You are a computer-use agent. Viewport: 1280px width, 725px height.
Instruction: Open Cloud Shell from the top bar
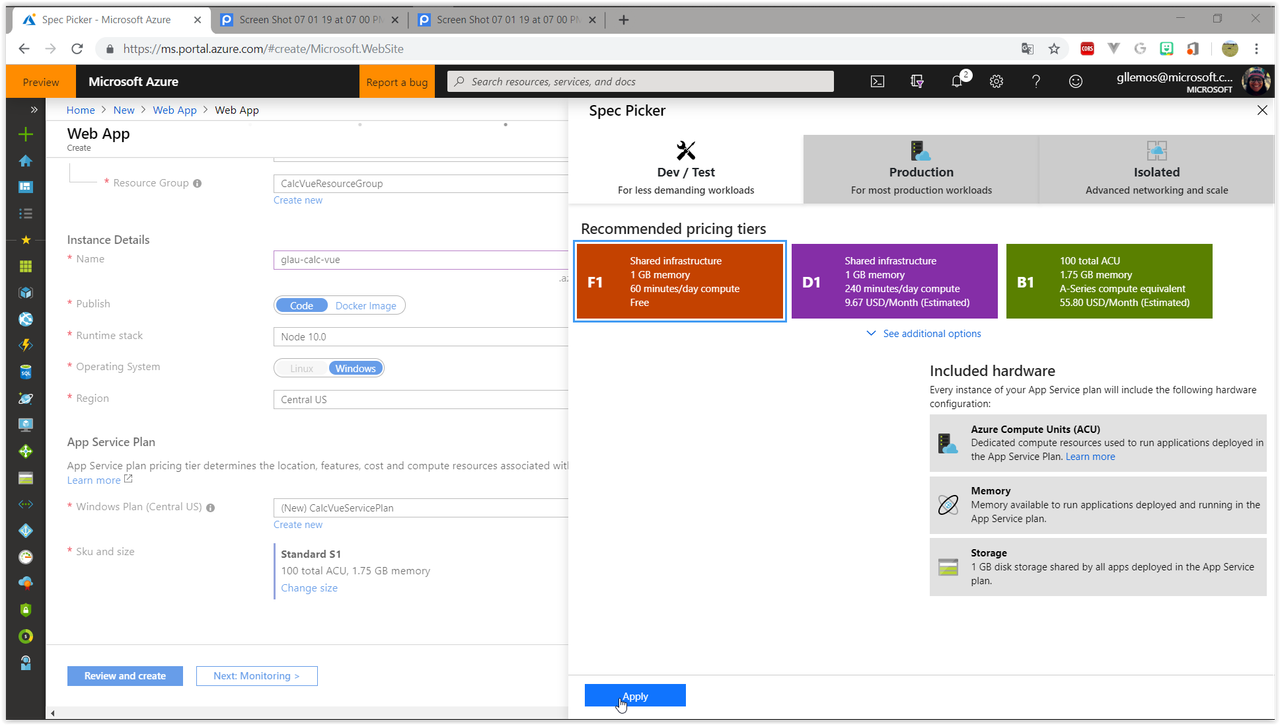(x=877, y=82)
